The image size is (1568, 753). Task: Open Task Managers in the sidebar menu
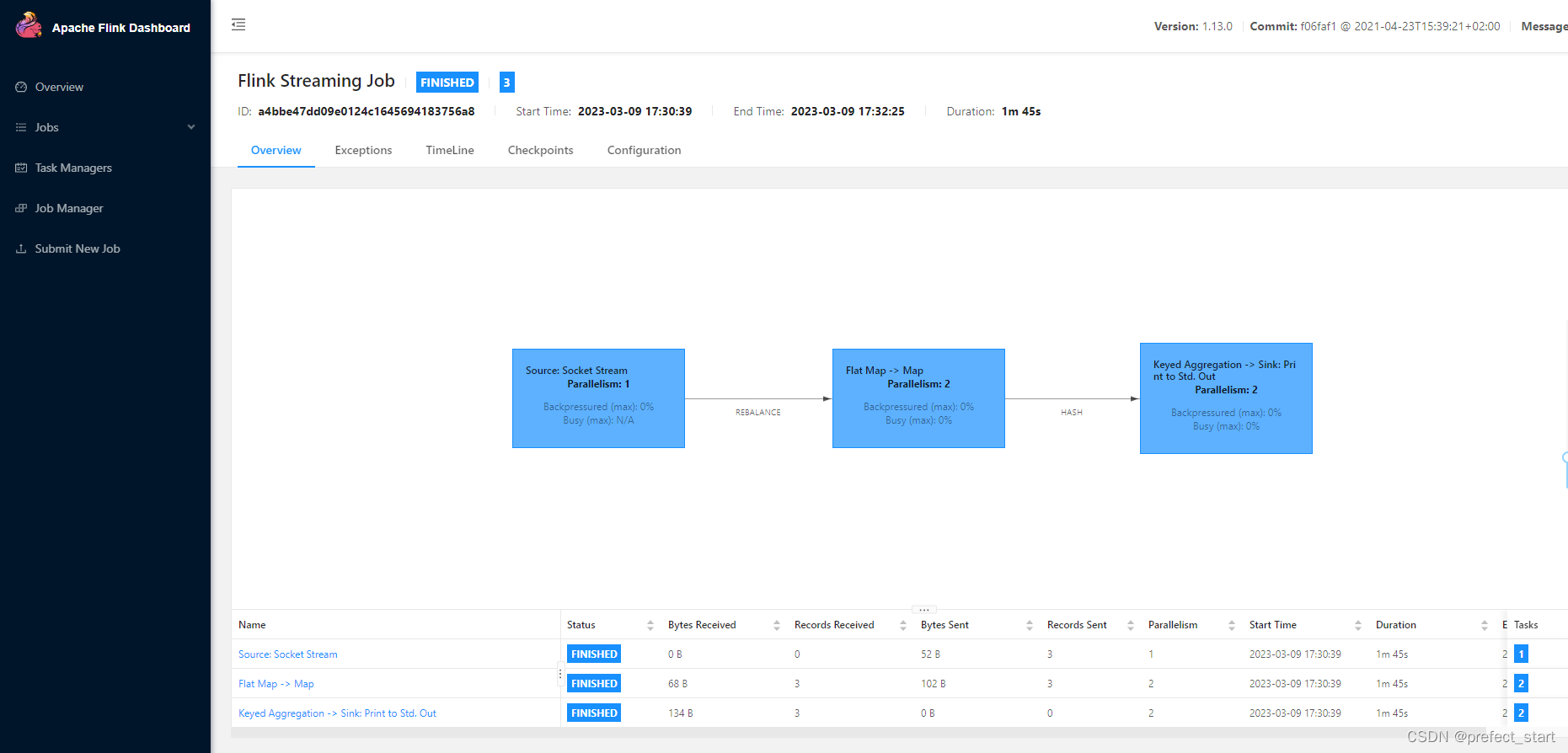tap(73, 168)
